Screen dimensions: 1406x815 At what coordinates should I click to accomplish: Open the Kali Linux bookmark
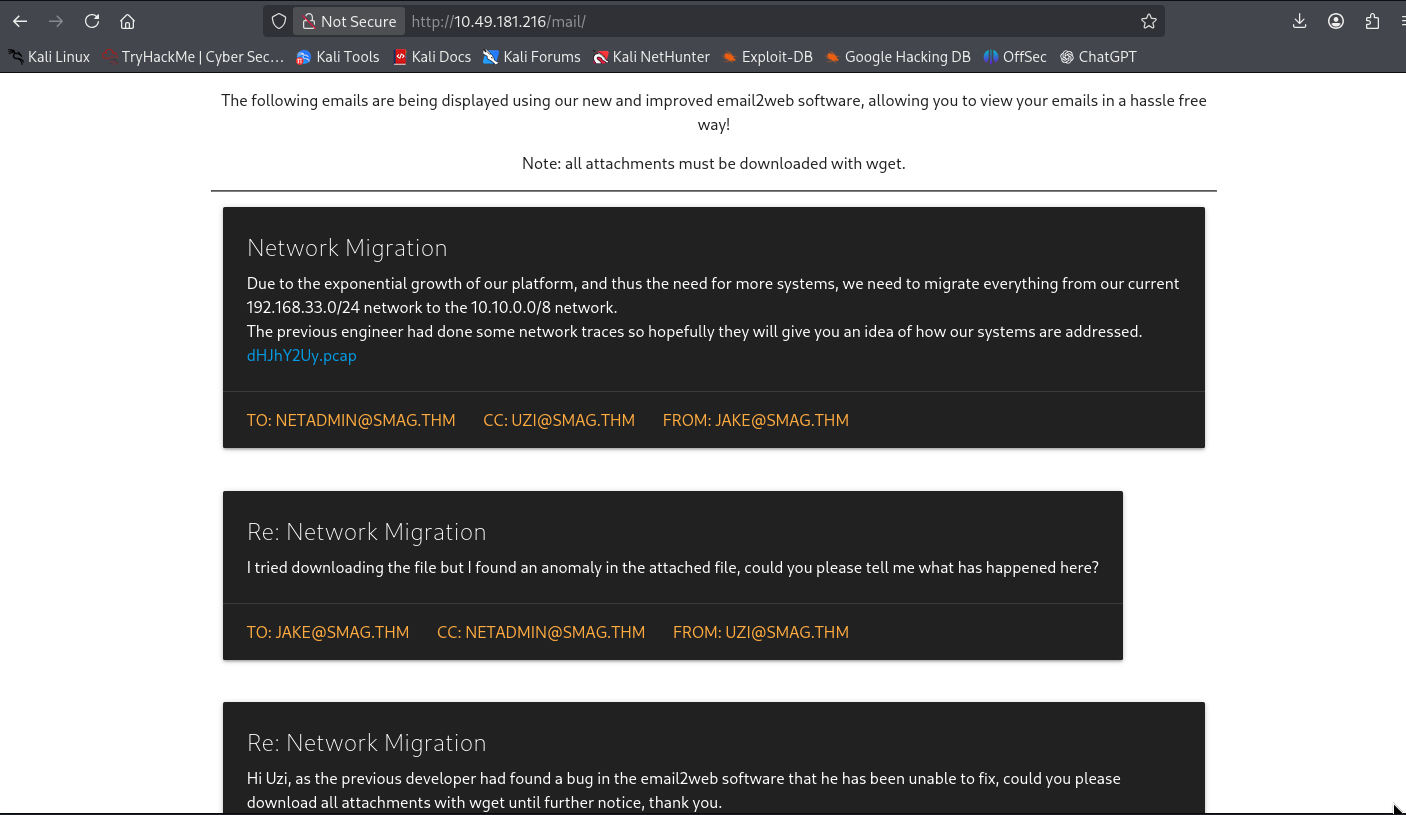(x=50, y=57)
